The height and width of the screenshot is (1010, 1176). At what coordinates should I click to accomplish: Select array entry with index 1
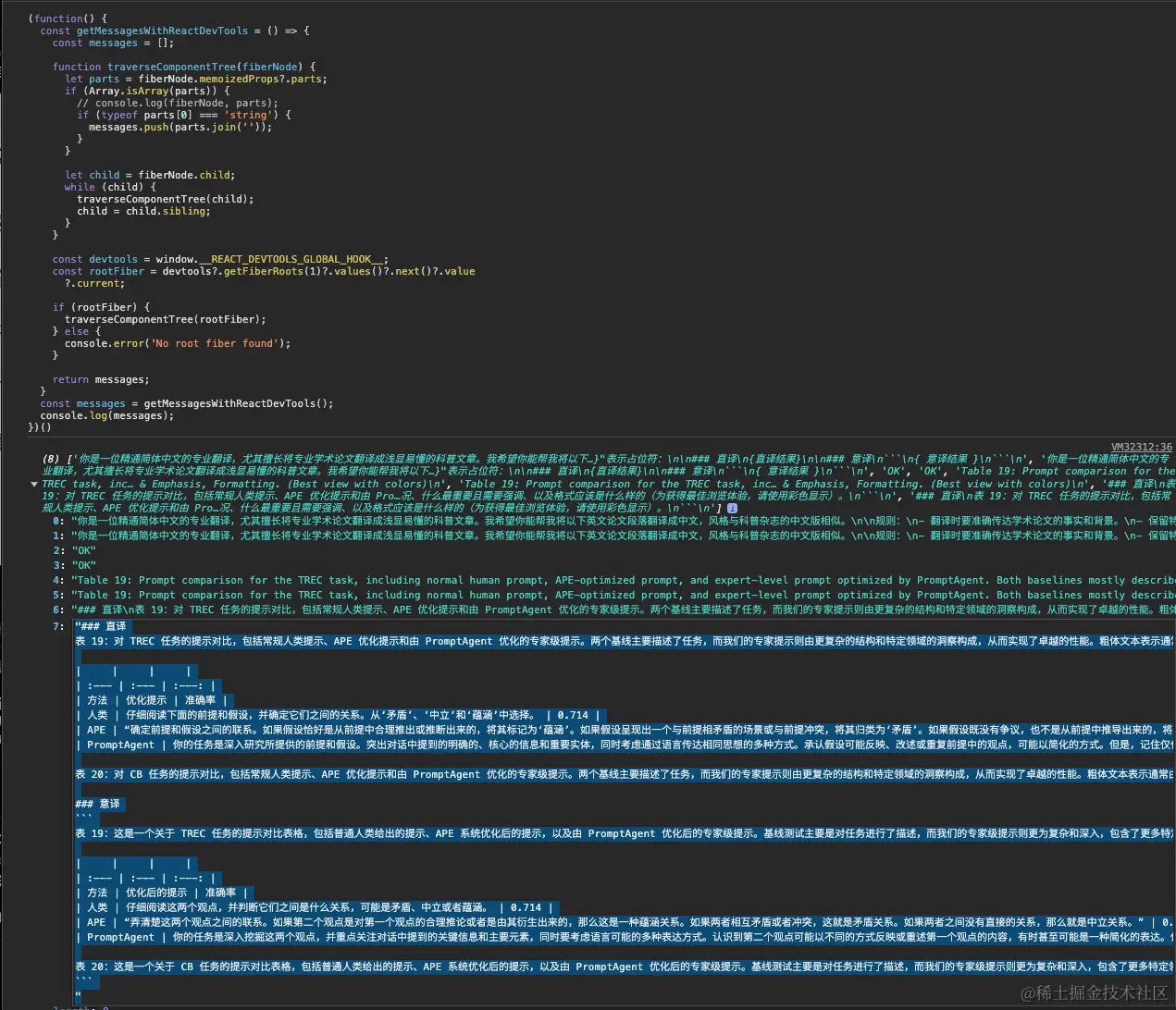(614, 536)
